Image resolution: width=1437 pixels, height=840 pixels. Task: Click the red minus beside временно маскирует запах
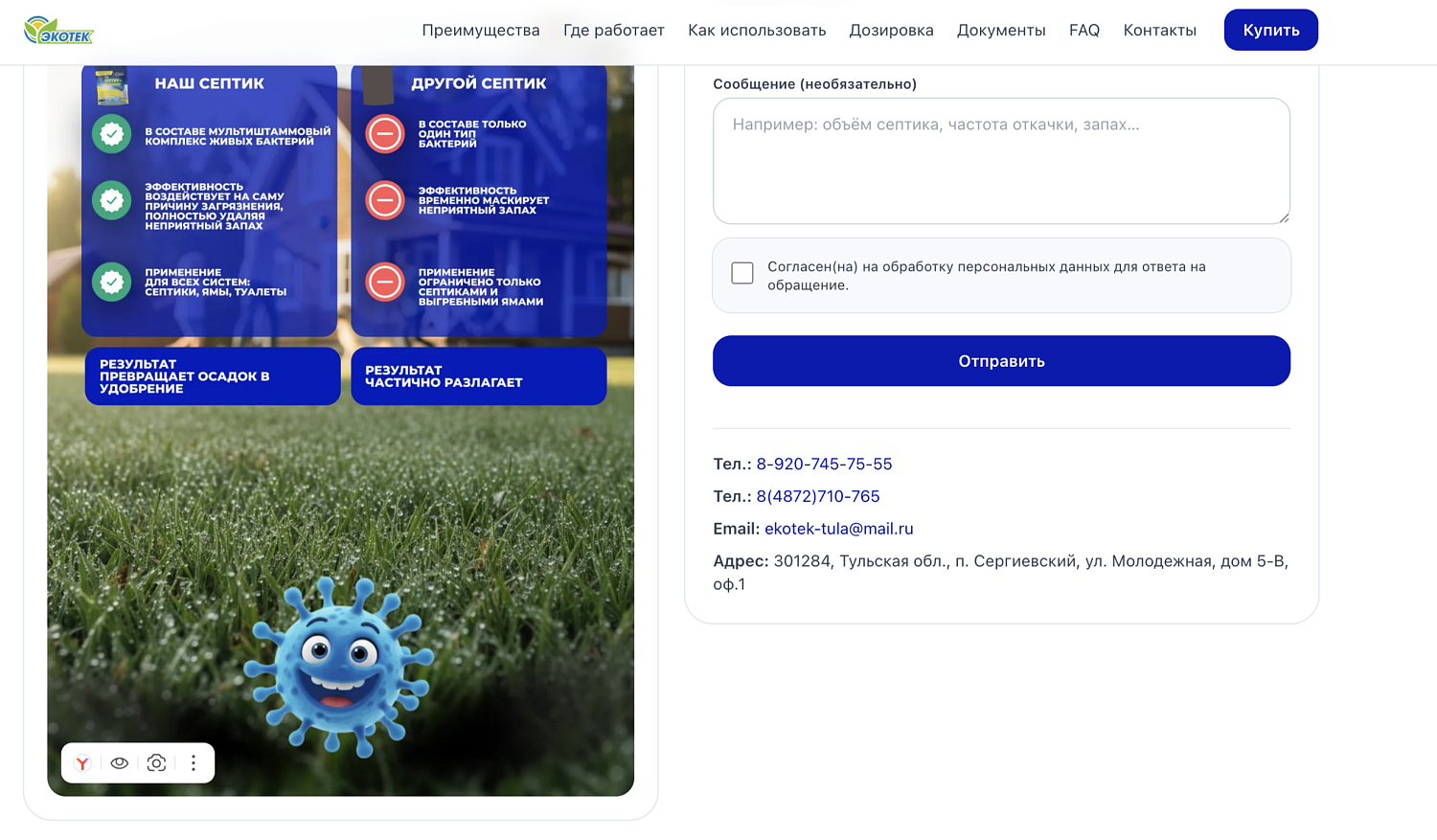pyautogui.click(x=385, y=201)
